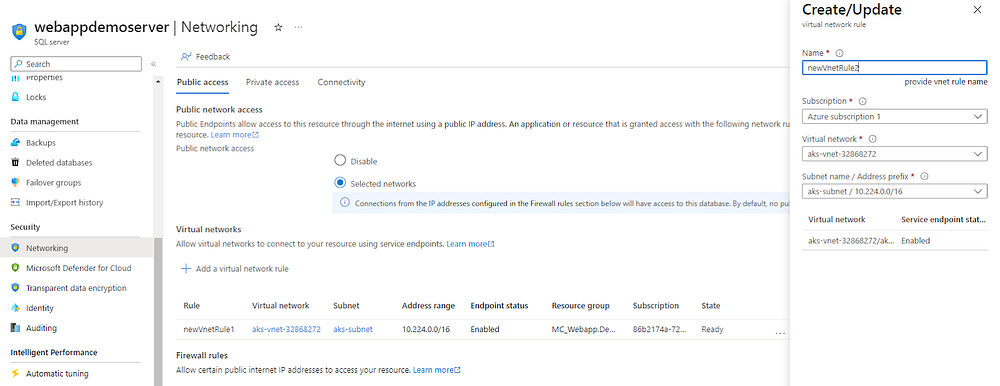Expand the Subscription dropdown
Viewport: 1000px width, 386px height.
click(x=895, y=117)
